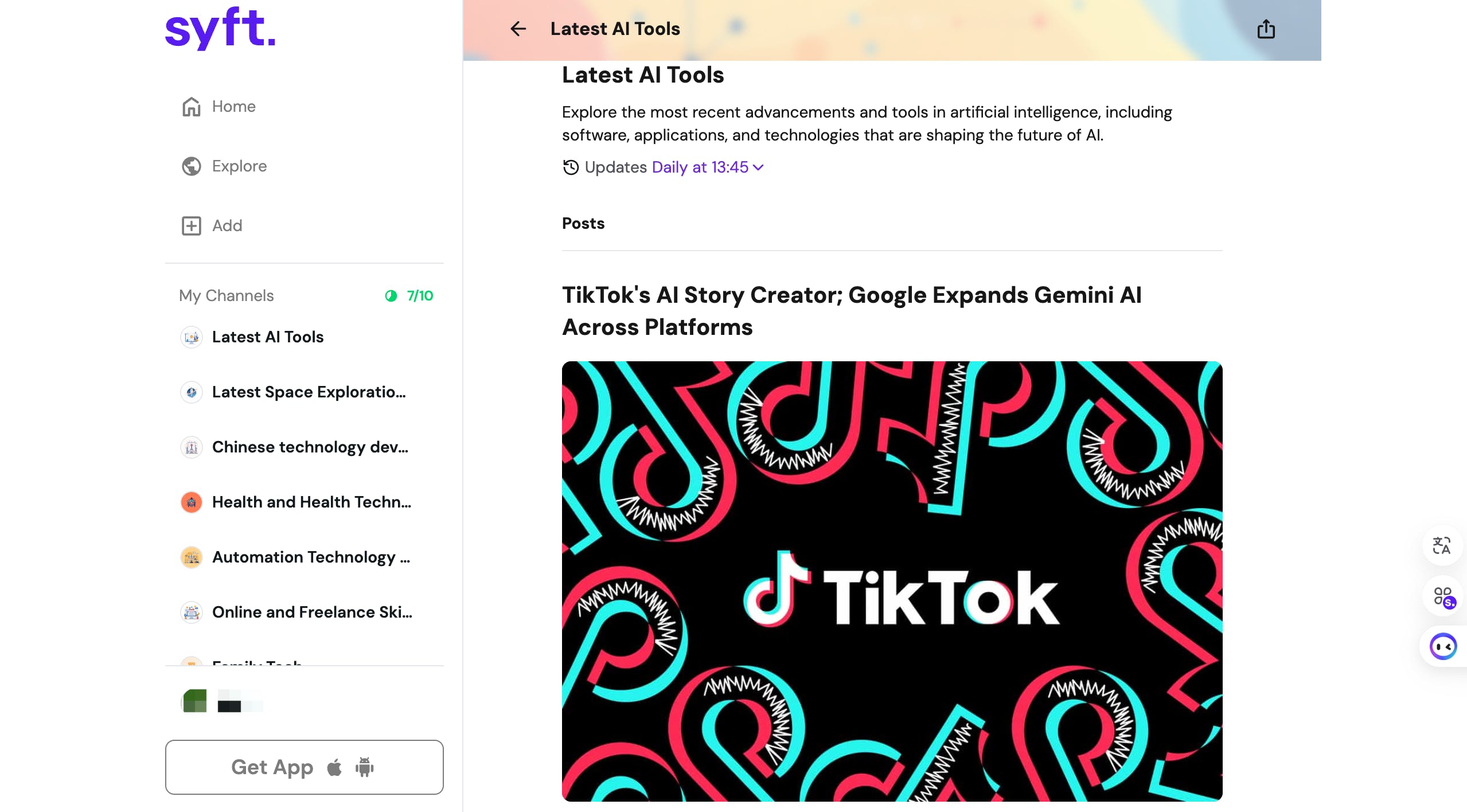The image size is (1467, 812).
Task: Select Automation Technology channel
Action: (311, 557)
